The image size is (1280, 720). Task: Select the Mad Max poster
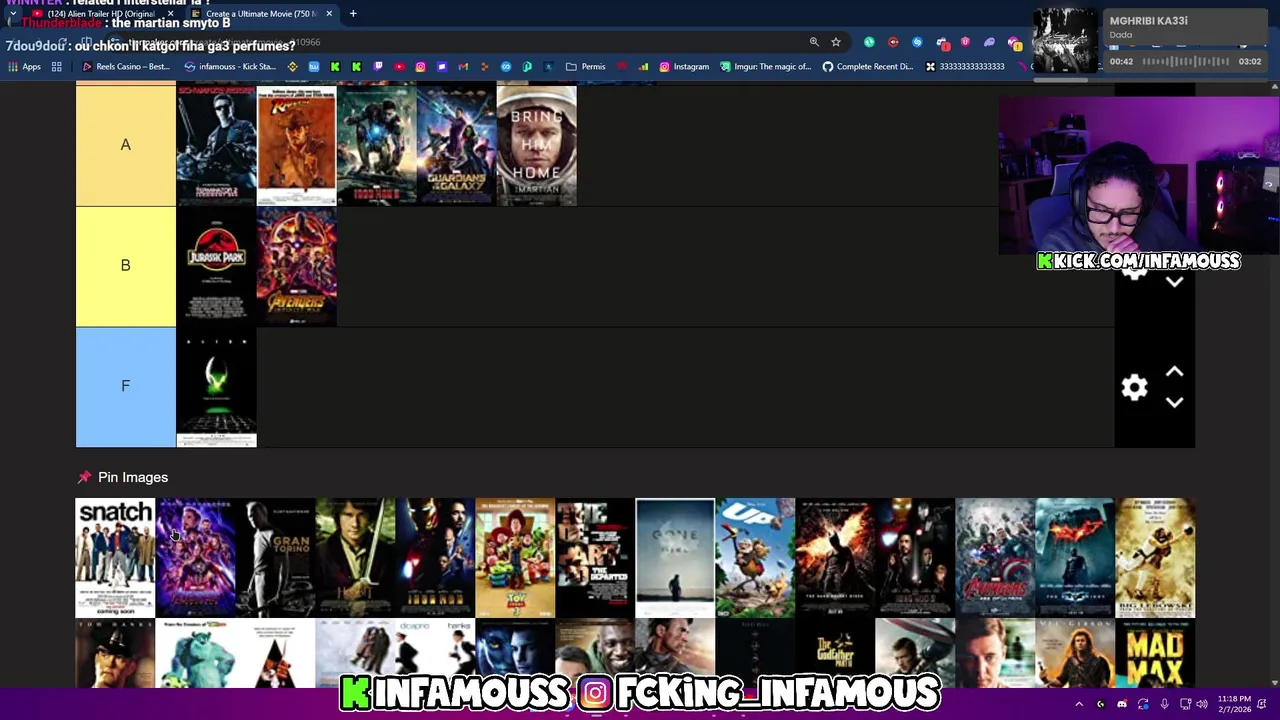[1155, 653]
